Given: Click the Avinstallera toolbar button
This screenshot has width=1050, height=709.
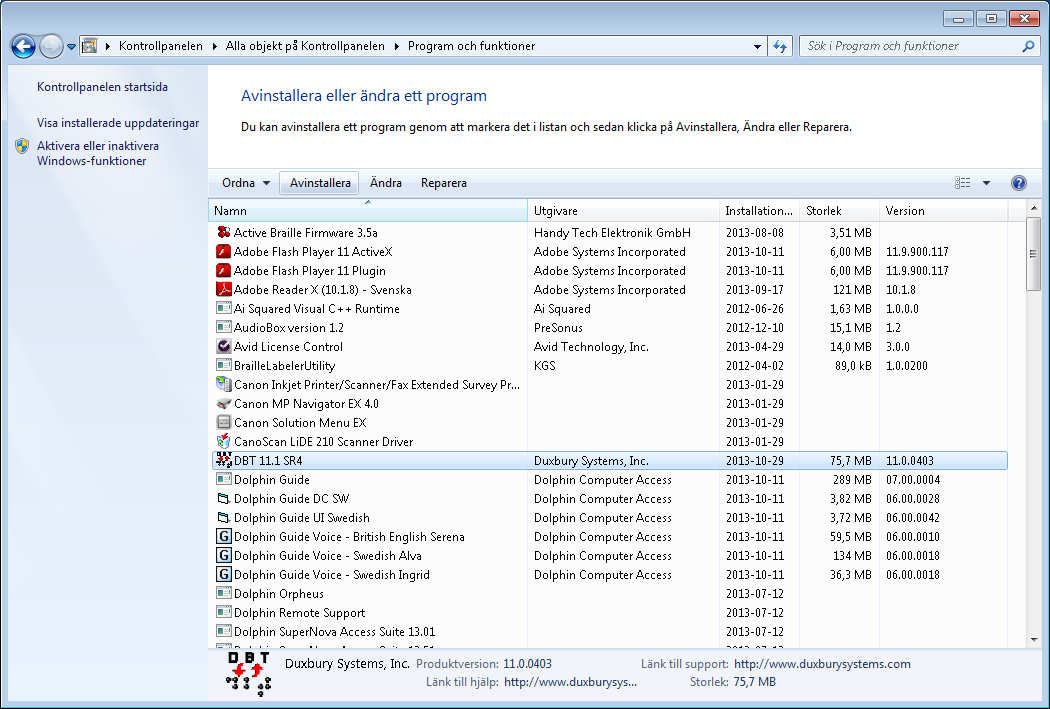Looking at the screenshot, I should click(x=319, y=183).
